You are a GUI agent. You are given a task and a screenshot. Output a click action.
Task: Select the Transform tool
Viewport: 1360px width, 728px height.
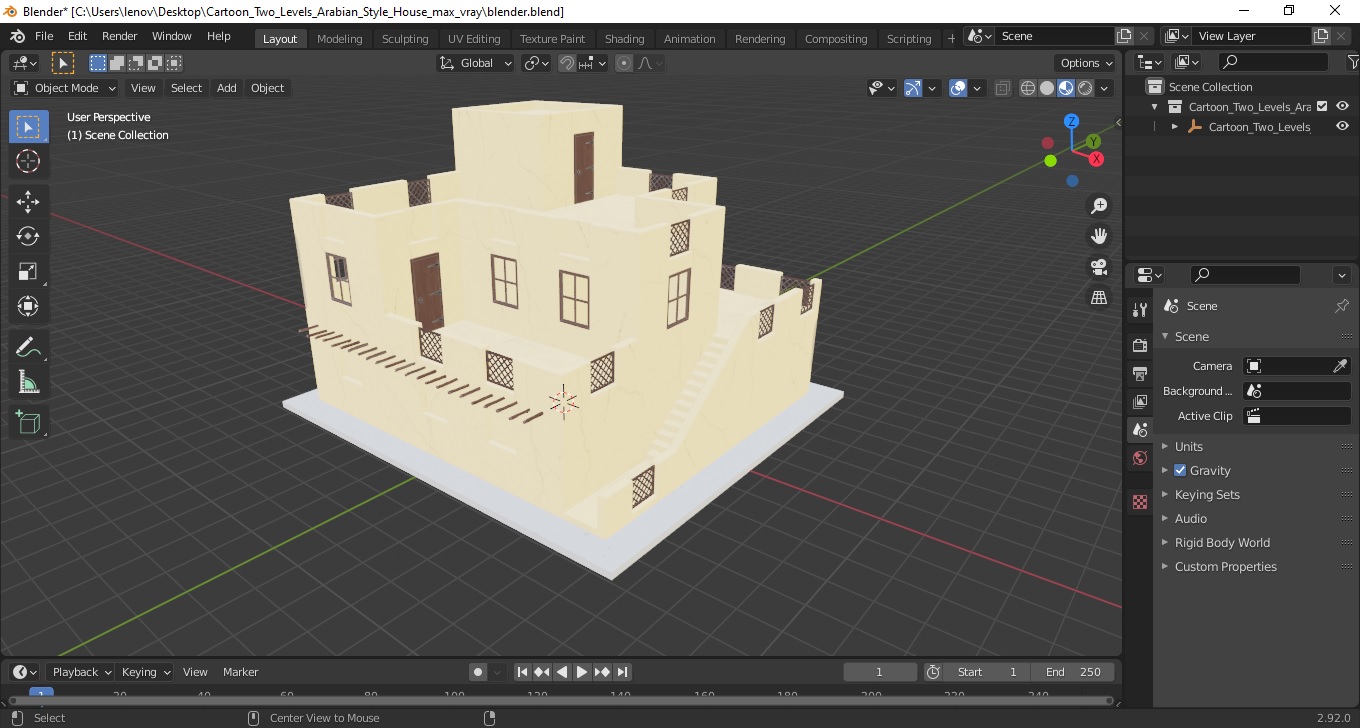pyautogui.click(x=28, y=306)
